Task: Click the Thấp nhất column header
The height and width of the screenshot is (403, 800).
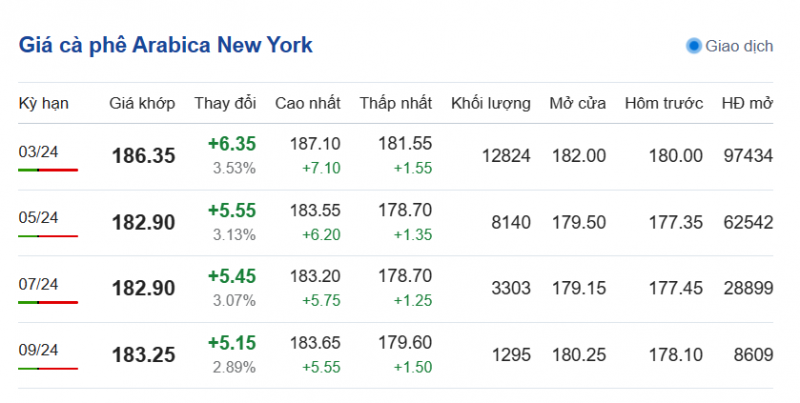Action: [395, 103]
